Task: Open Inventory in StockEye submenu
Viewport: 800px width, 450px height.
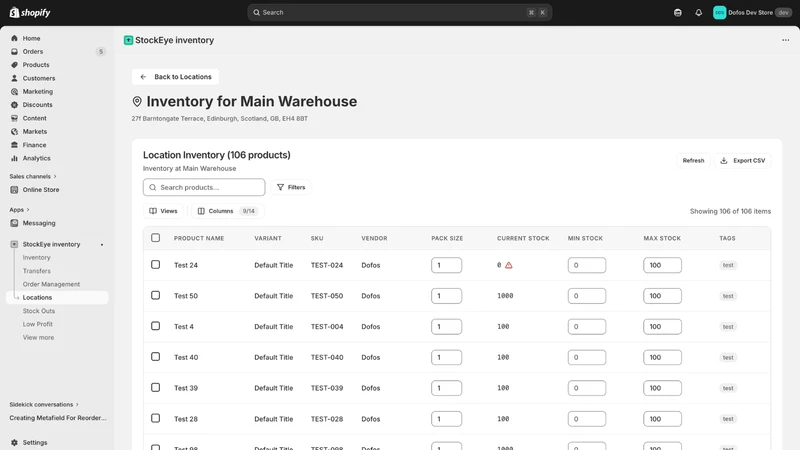Action: pos(36,258)
